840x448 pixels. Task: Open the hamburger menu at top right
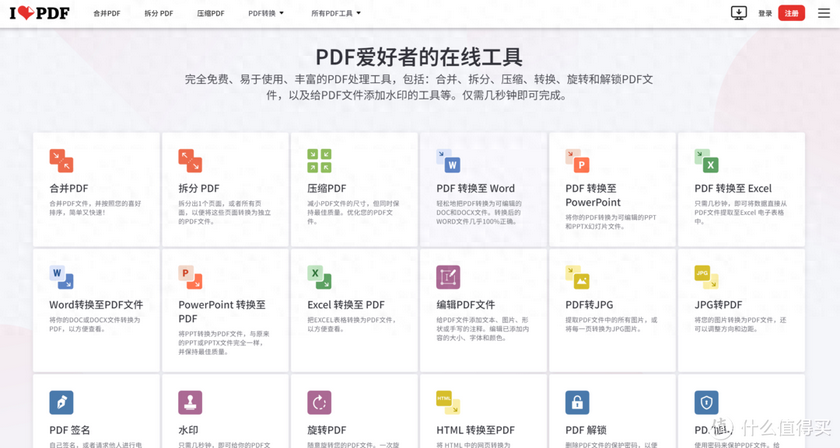click(x=825, y=13)
